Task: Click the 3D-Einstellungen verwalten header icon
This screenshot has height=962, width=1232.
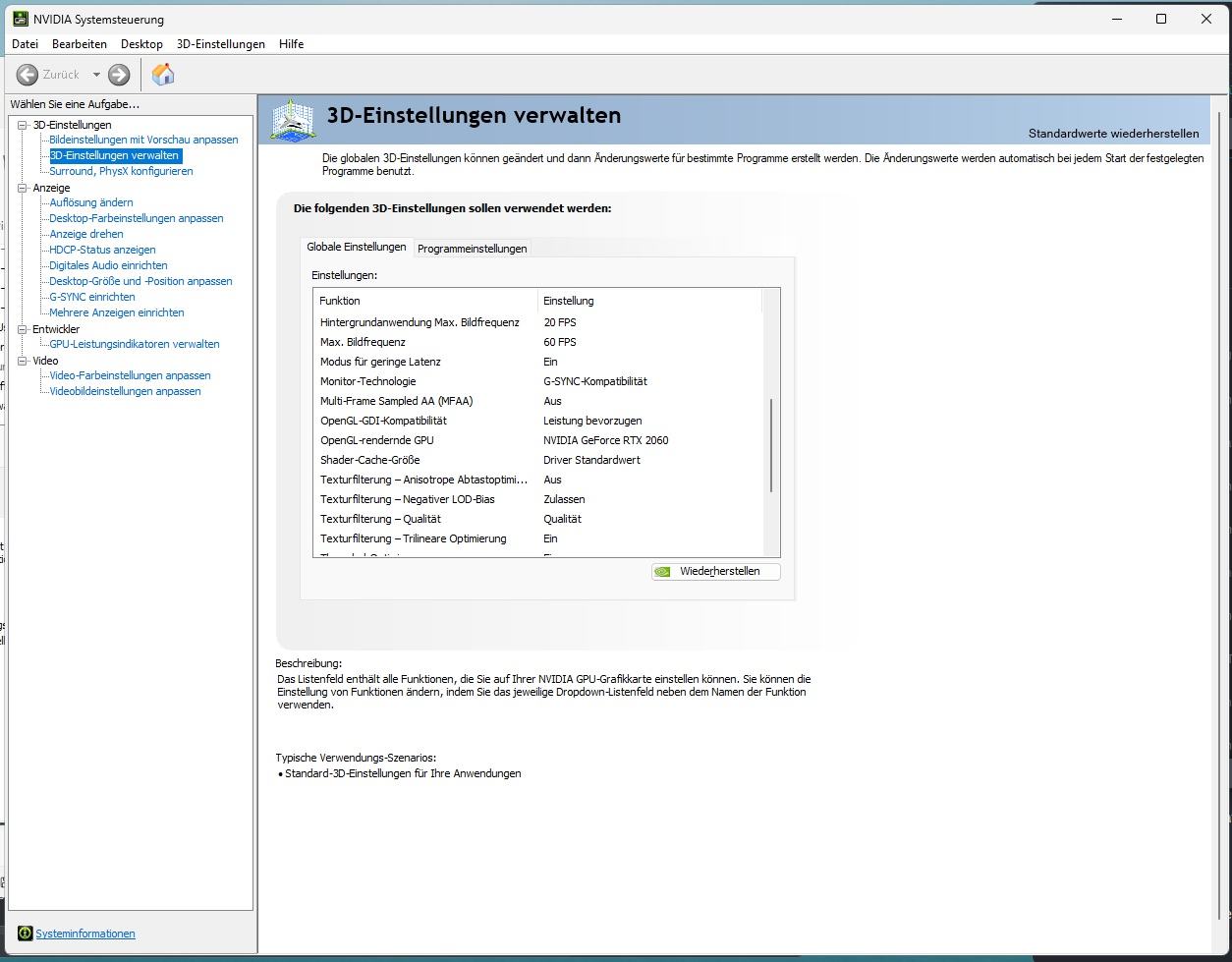Action: click(293, 121)
